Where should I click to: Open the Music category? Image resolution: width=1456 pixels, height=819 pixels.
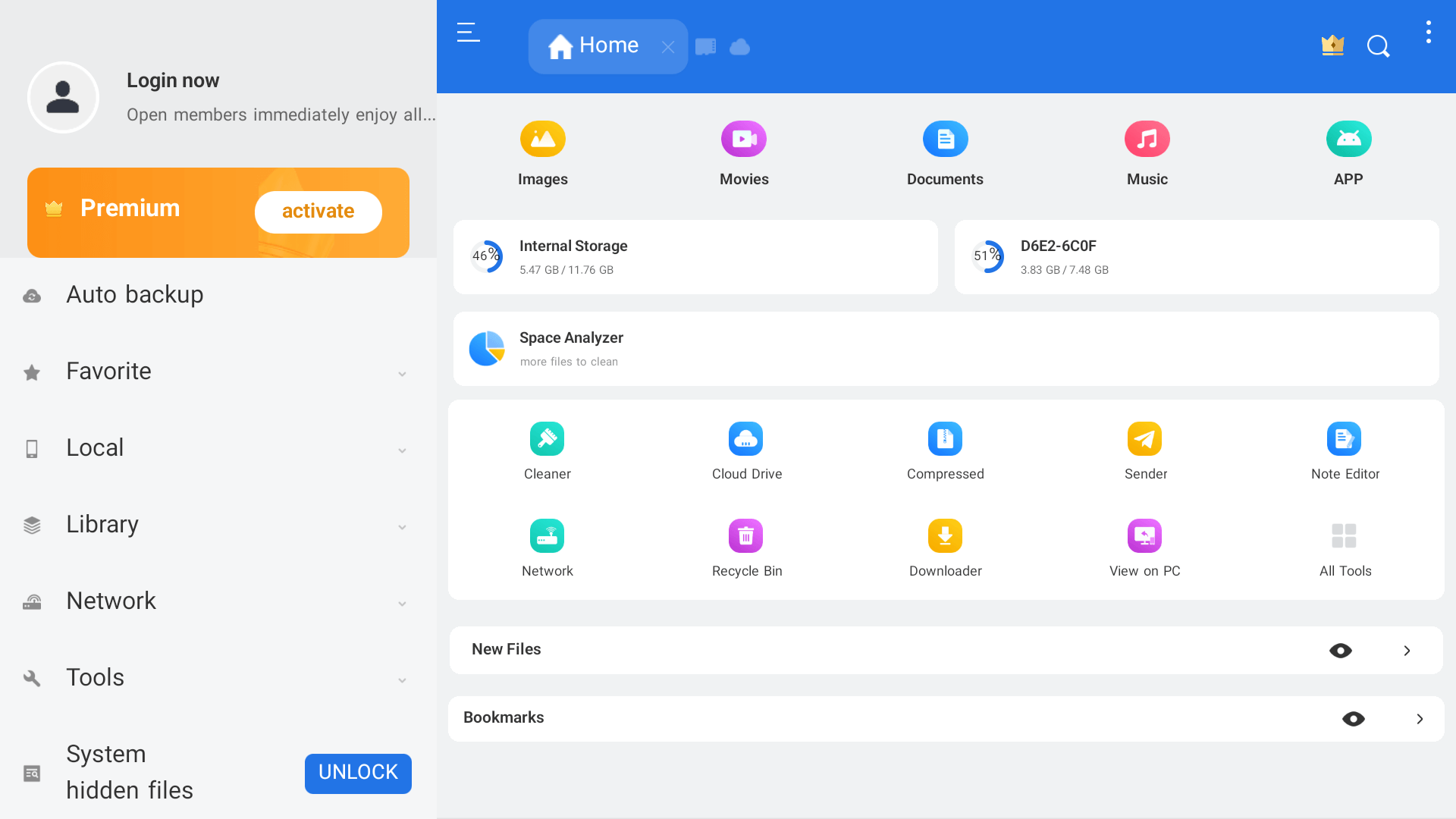(x=1147, y=152)
